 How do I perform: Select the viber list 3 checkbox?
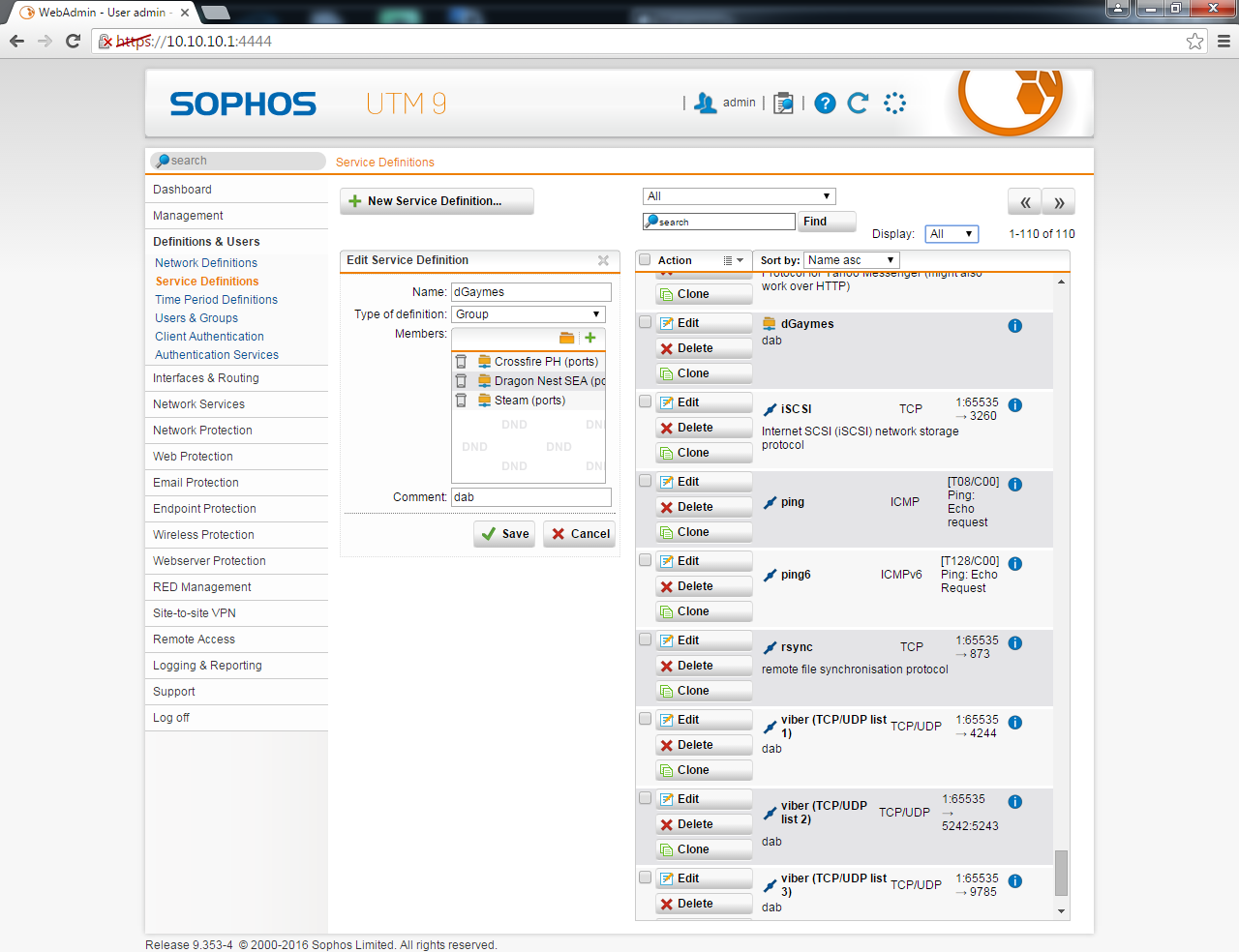tap(645, 878)
